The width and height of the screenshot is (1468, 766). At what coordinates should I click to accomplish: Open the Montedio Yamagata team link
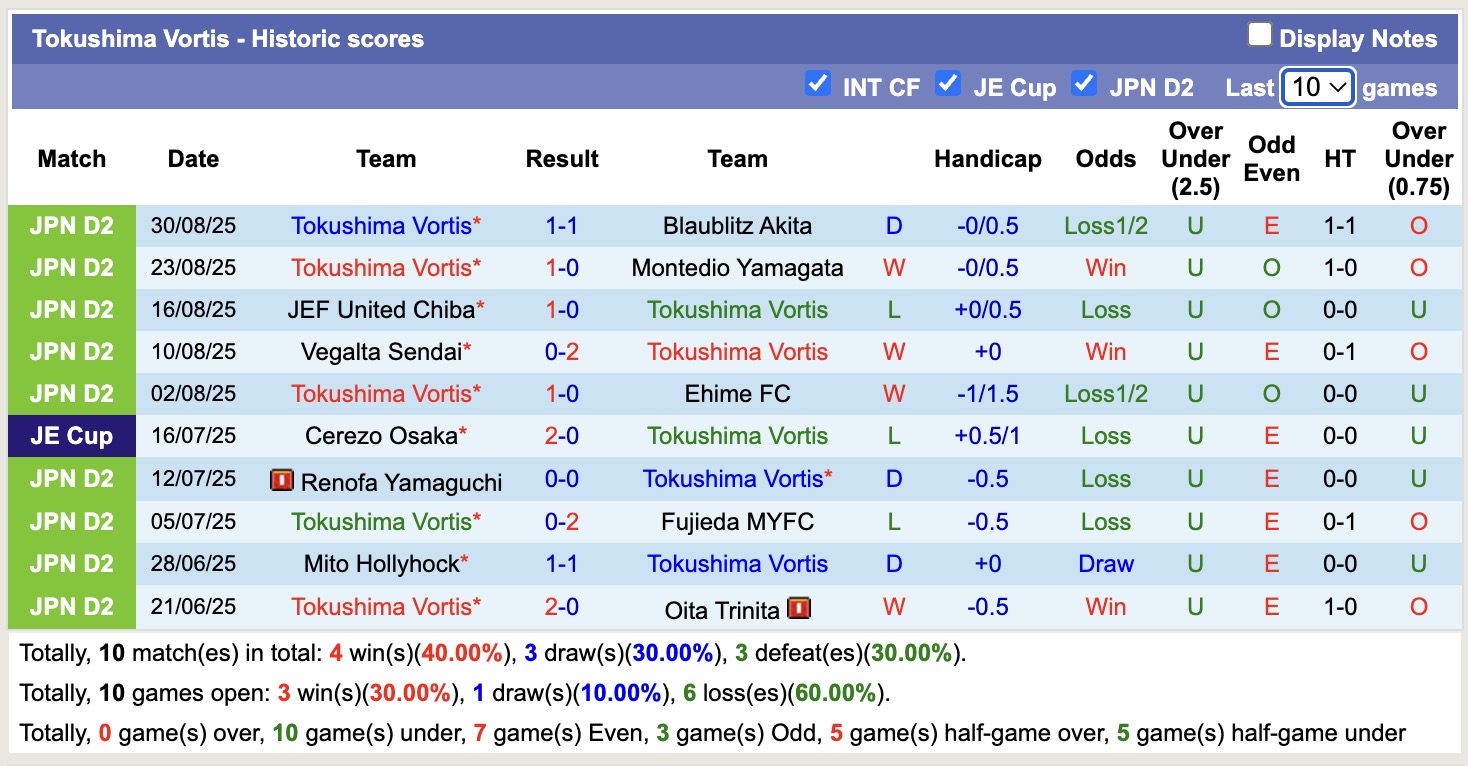point(737,267)
